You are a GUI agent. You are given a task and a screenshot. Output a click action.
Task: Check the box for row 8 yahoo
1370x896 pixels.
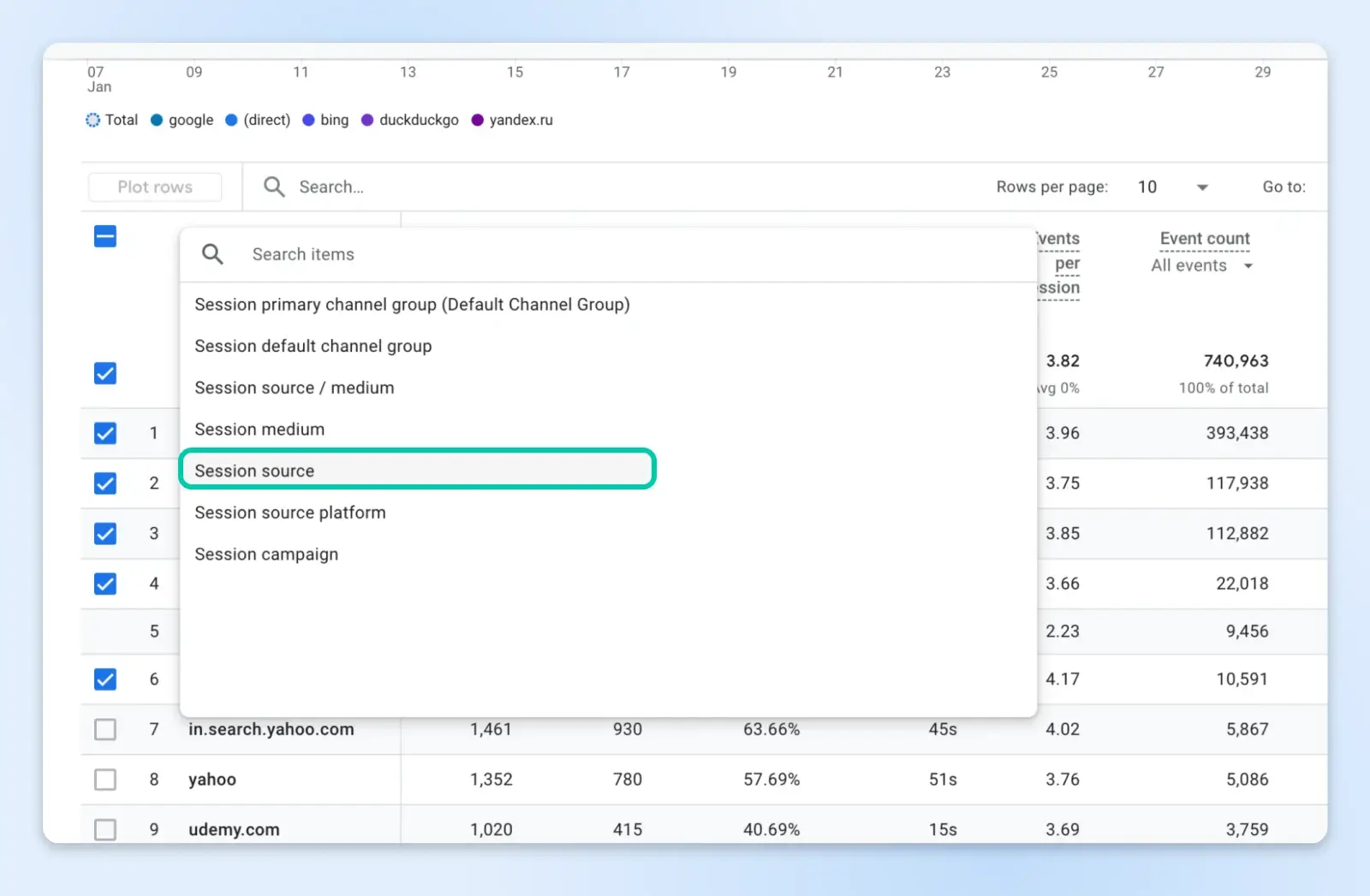point(105,780)
